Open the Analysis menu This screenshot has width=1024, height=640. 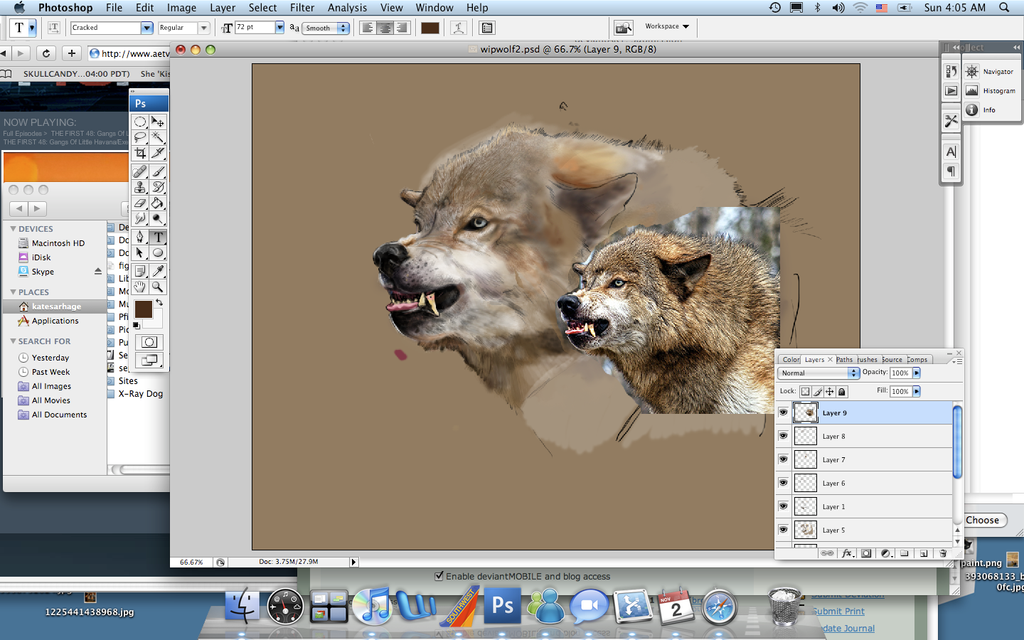click(347, 8)
